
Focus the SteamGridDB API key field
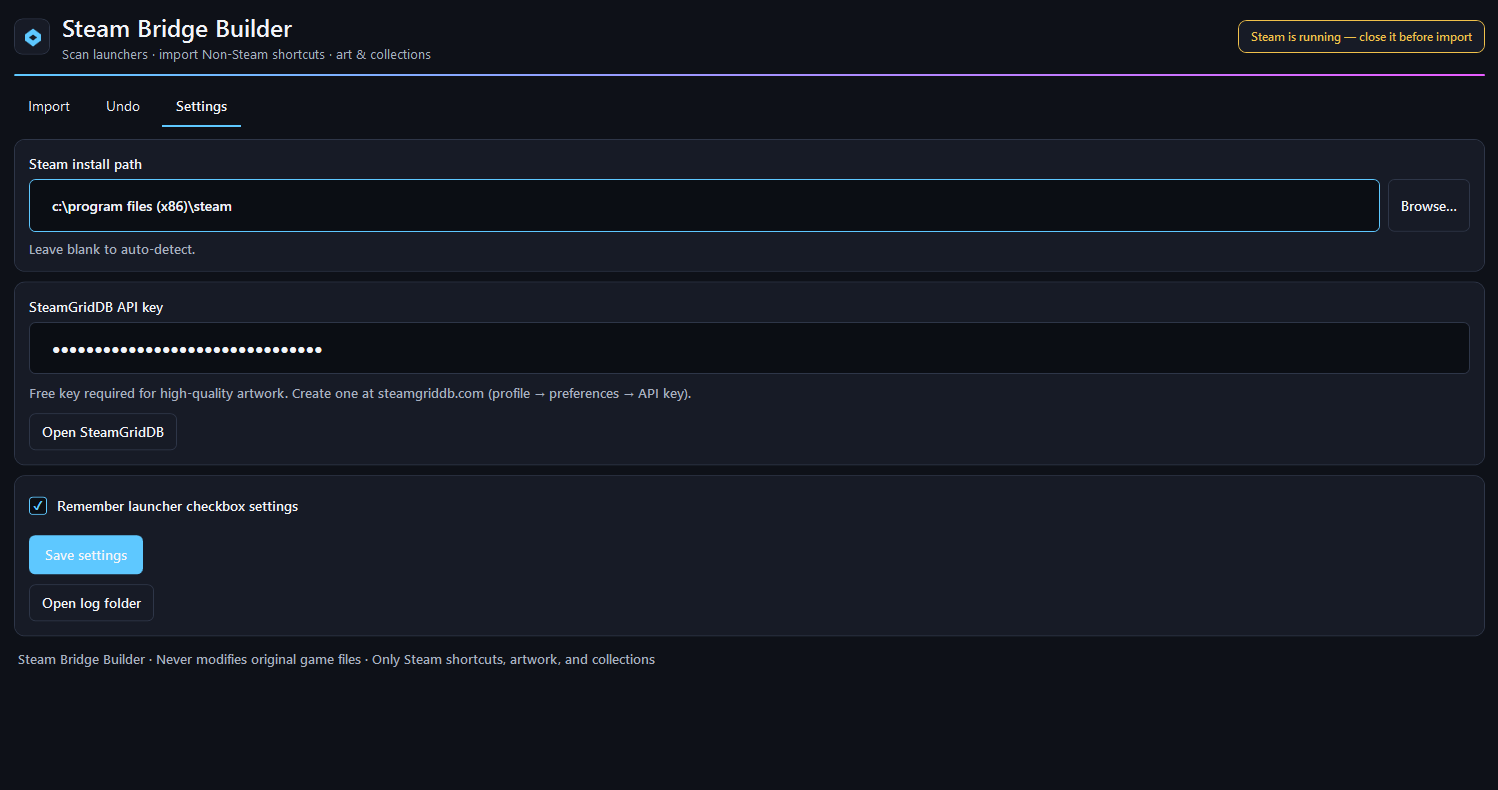point(749,349)
